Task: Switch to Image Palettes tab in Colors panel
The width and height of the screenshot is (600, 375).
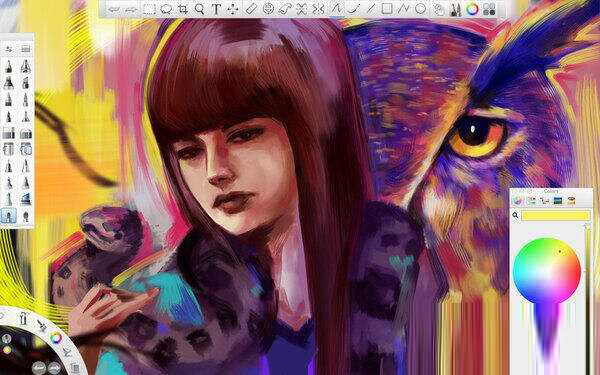Action: tap(558, 200)
